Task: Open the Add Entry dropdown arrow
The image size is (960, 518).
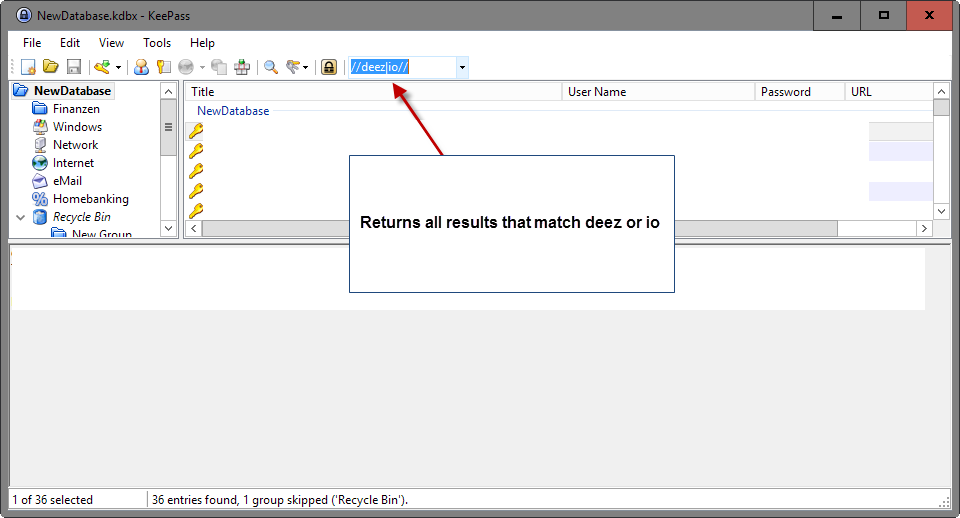Action: point(118,68)
